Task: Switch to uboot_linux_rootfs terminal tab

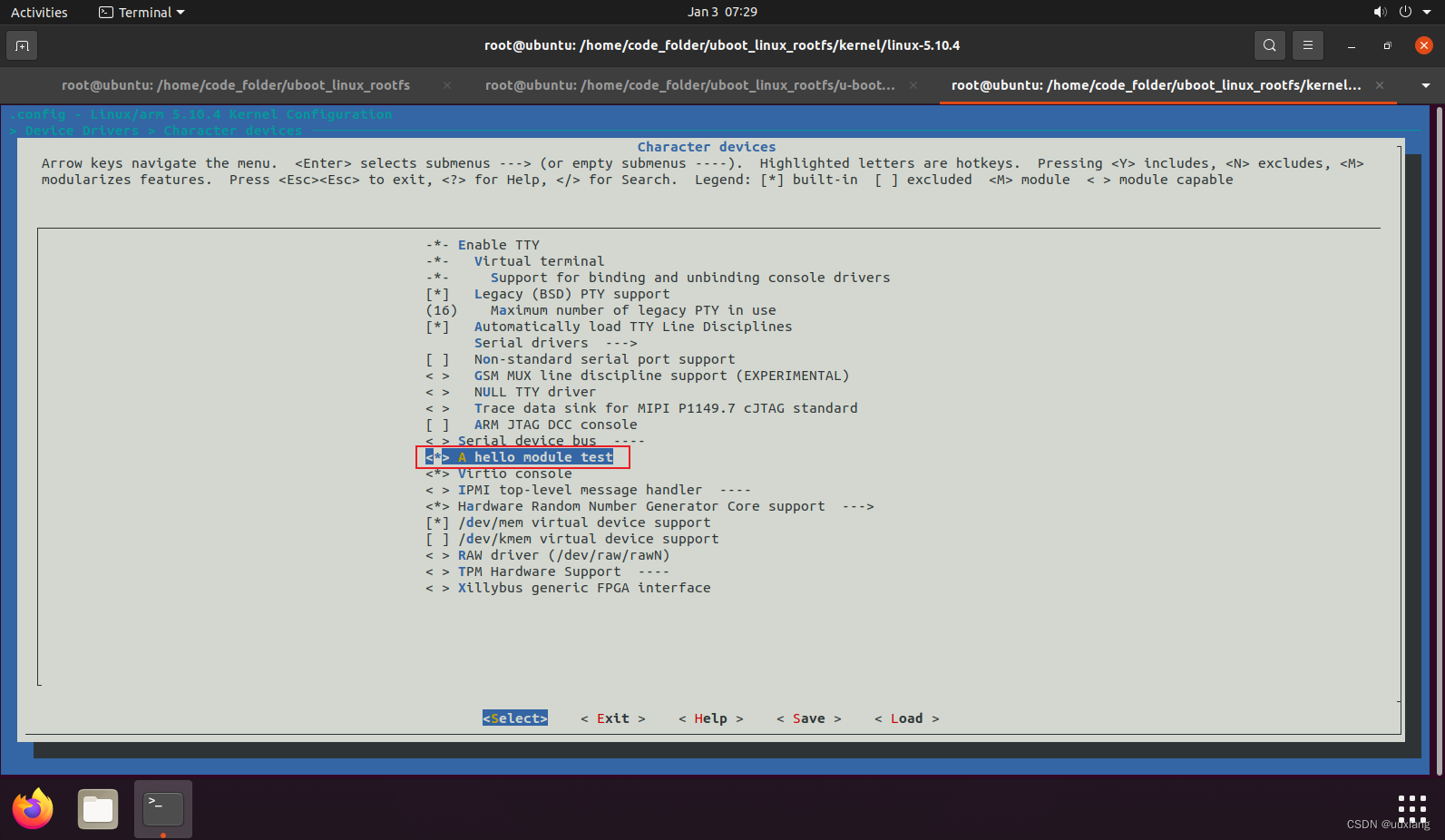Action: click(236, 85)
